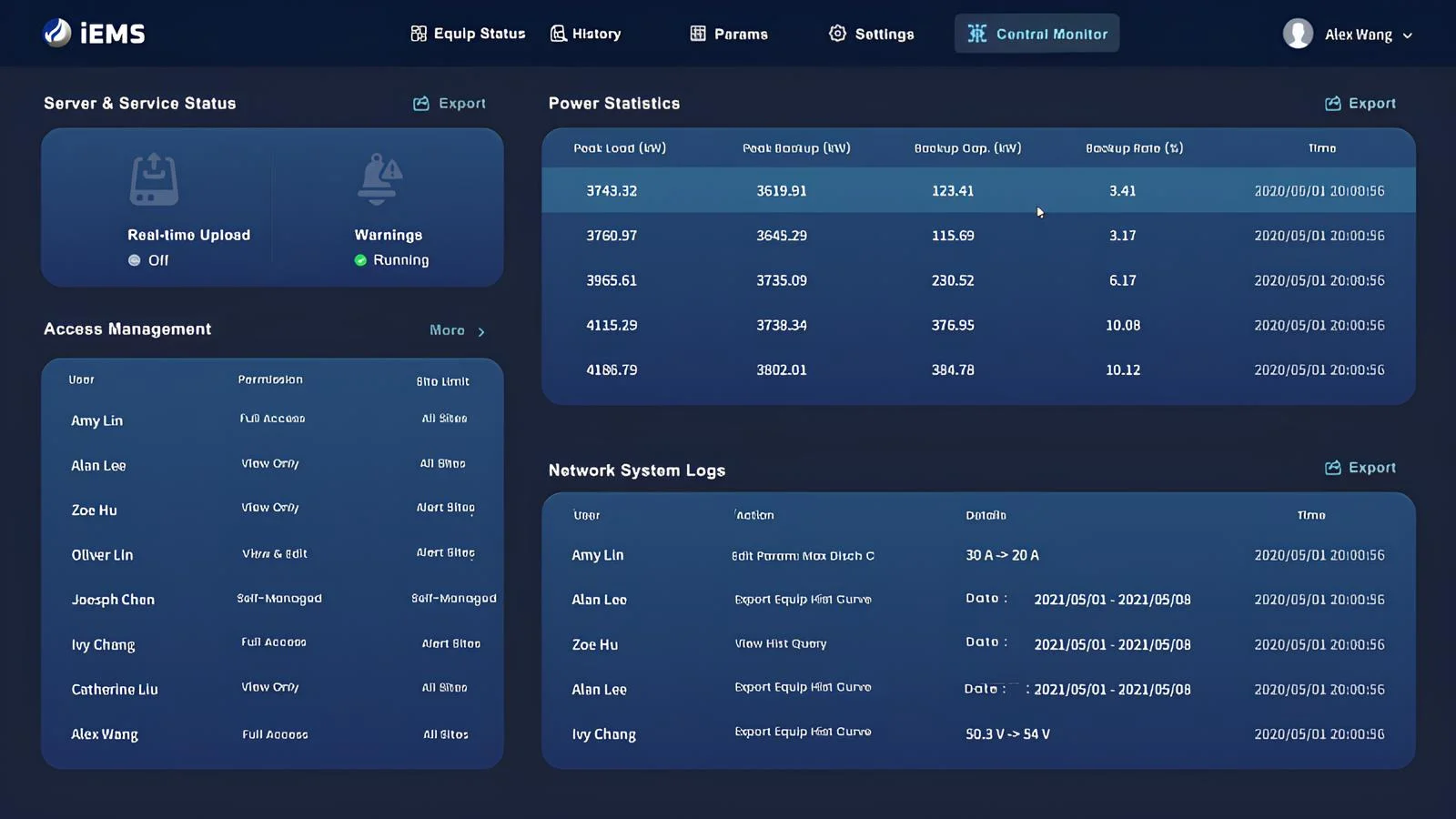Viewport: 1456px width, 819px height.
Task: Click the History magnifier icon
Action: (x=558, y=34)
